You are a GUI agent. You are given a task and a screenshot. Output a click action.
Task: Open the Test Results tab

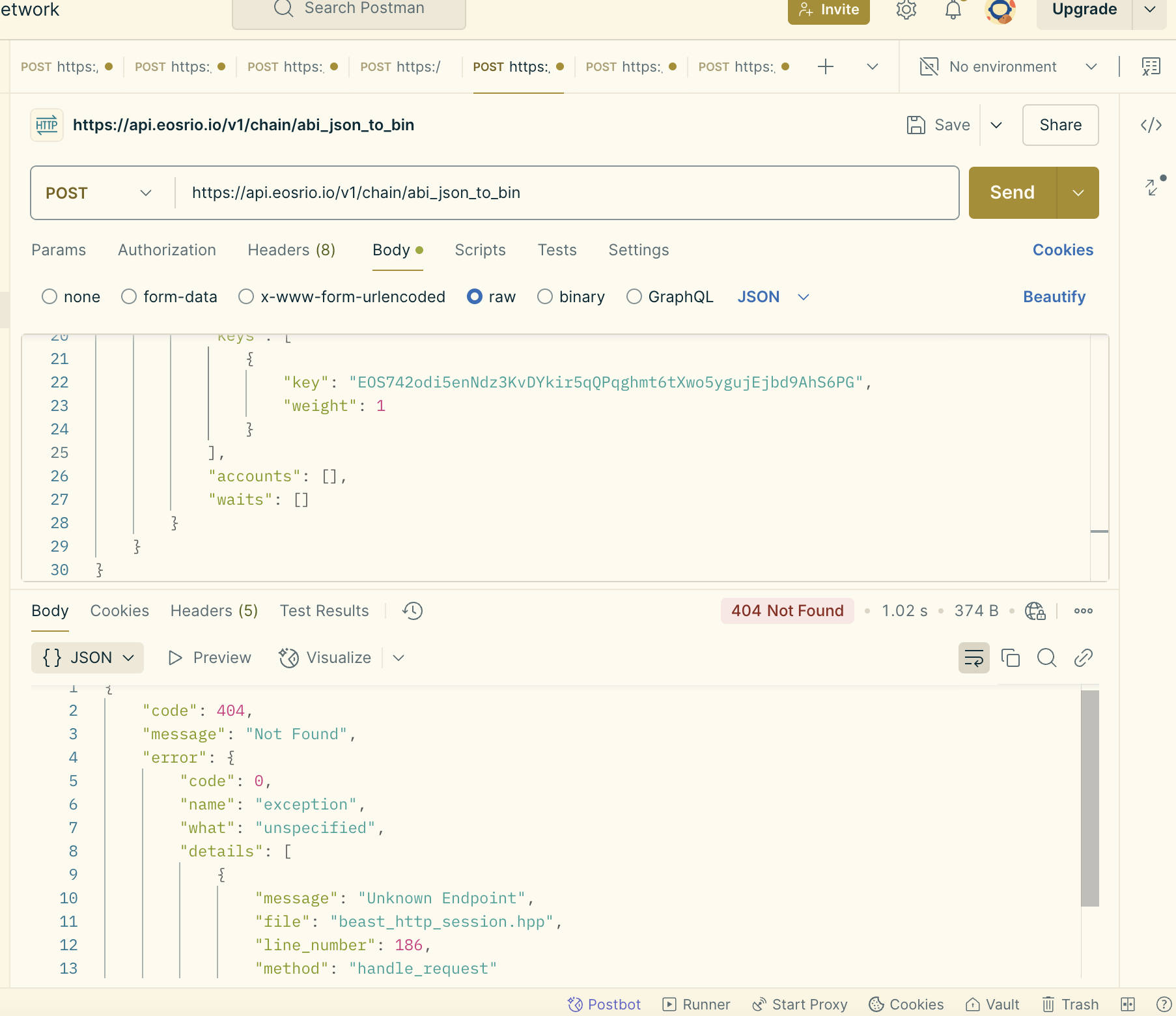(324, 611)
